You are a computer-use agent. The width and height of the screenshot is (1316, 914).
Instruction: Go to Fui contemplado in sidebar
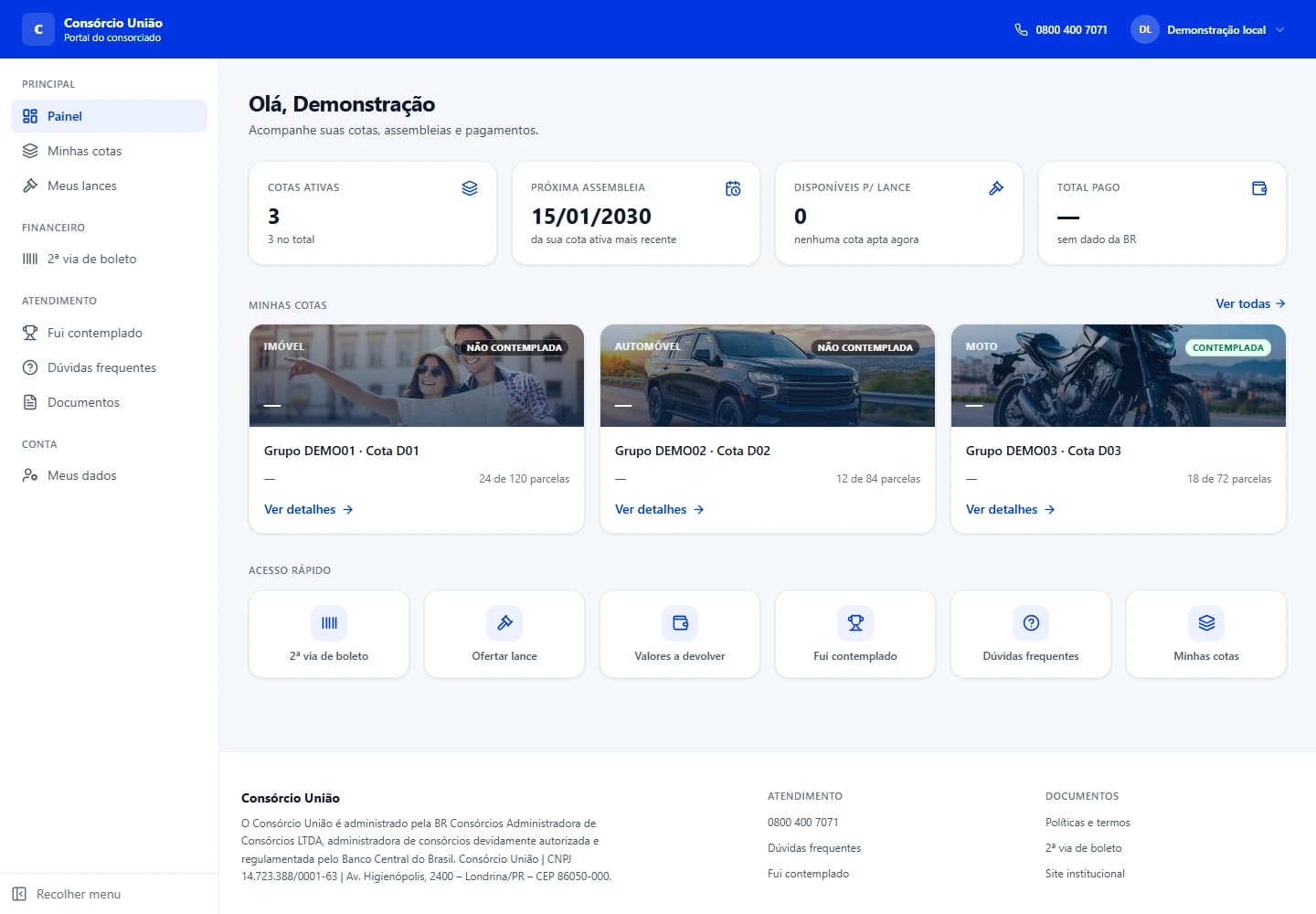[x=109, y=333]
